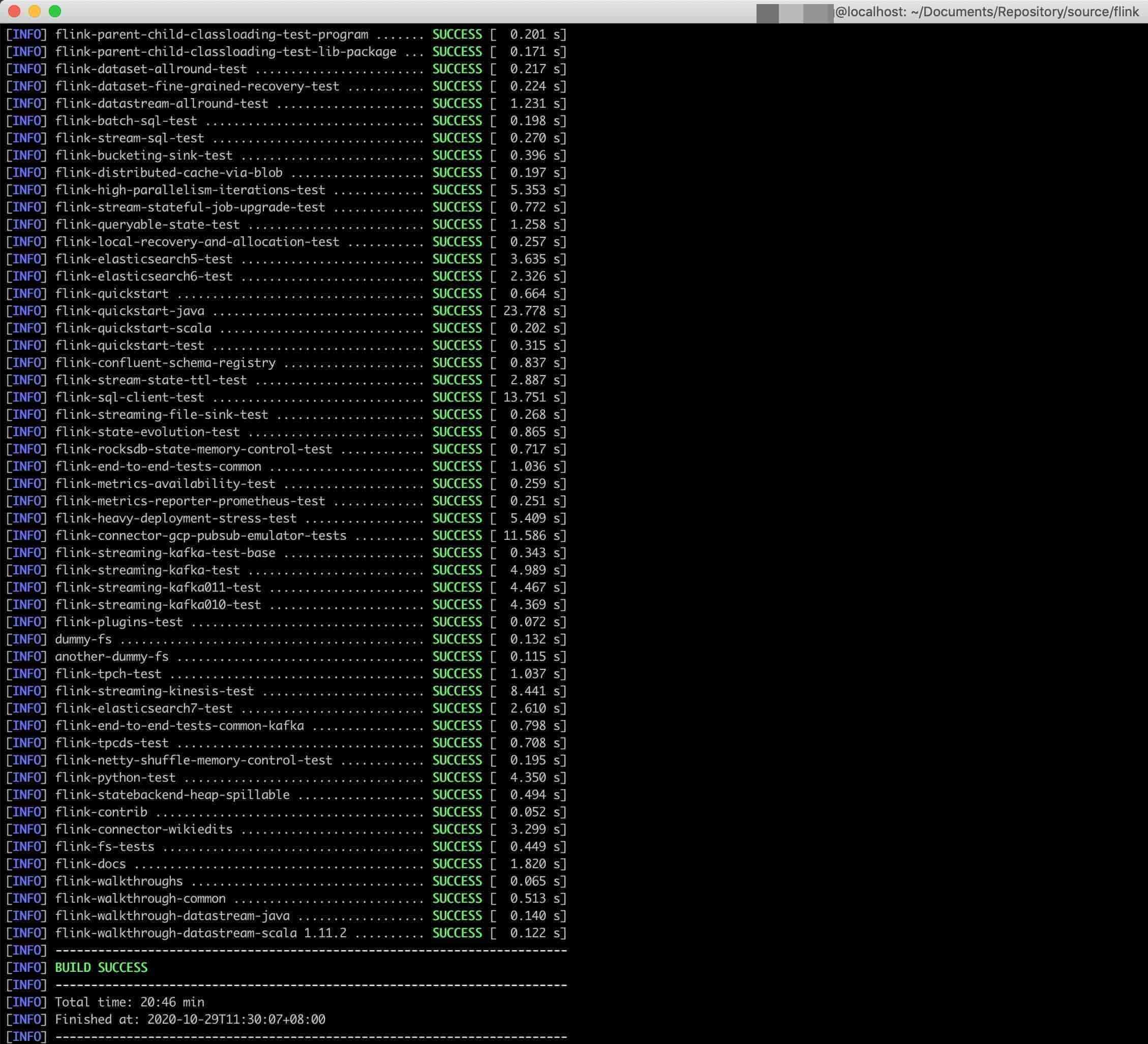
Task: Click flink-tpcds-test module name
Action: [112, 743]
